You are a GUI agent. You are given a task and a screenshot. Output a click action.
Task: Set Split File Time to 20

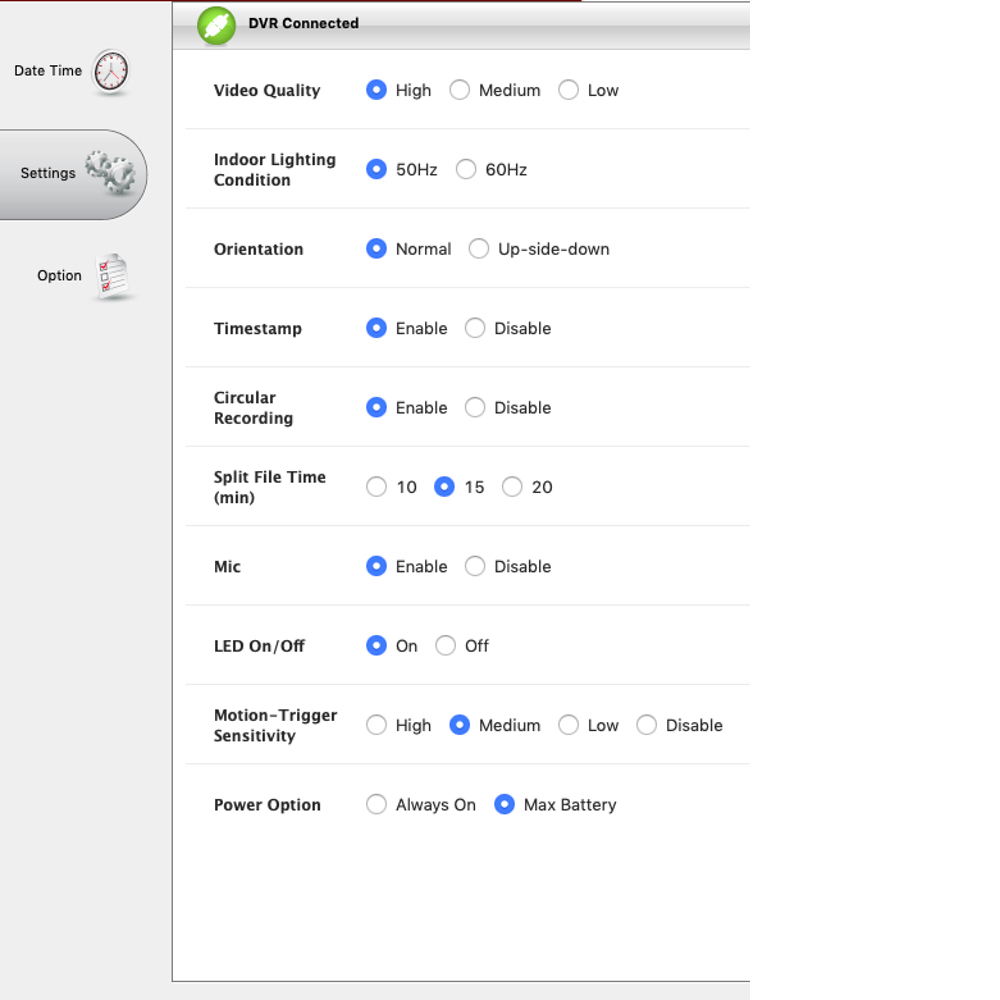pos(512,487)
